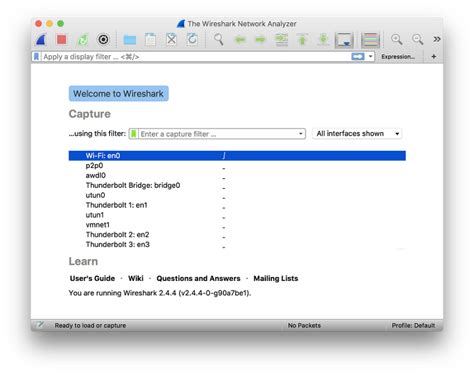
Task: Restart the current capture
Action: [x=83, y=40]
